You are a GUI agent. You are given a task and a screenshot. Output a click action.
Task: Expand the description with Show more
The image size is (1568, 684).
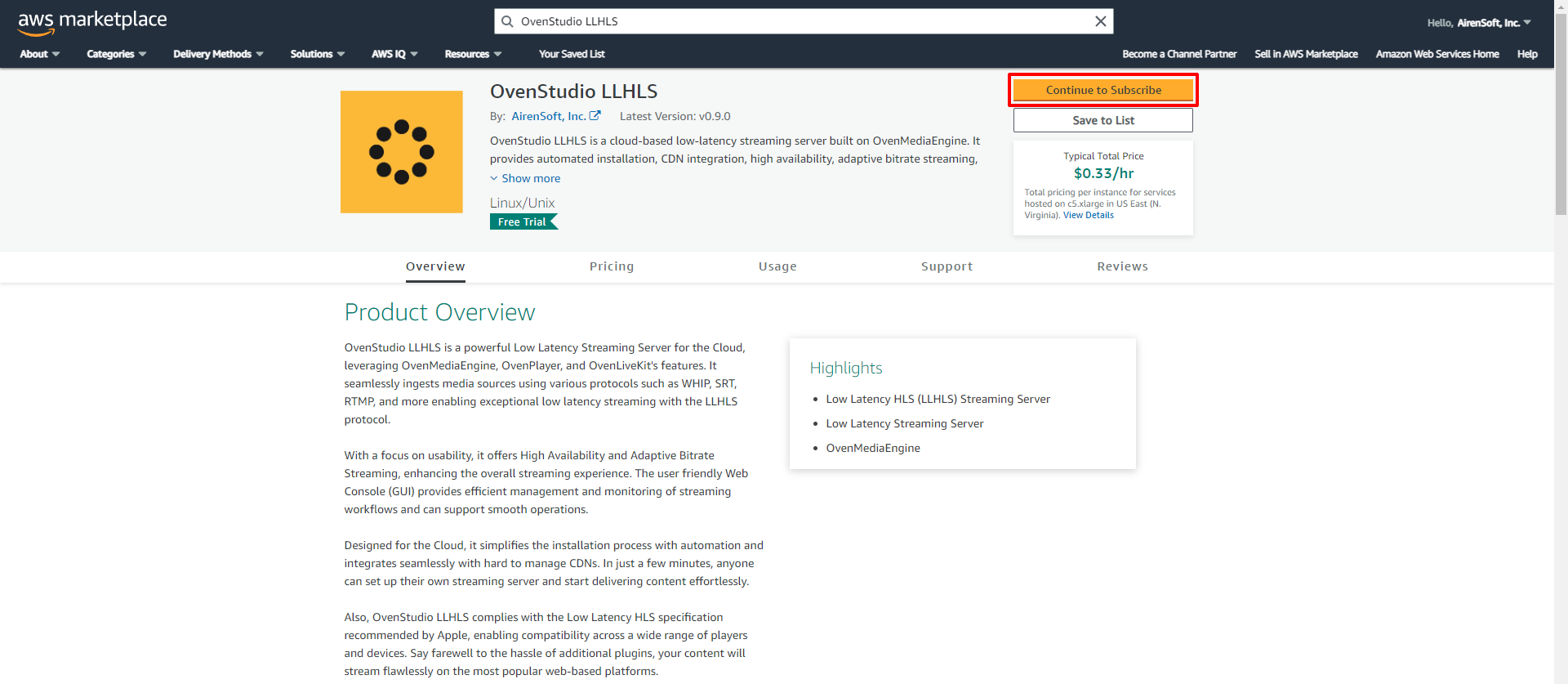click(x=525, y=178)
